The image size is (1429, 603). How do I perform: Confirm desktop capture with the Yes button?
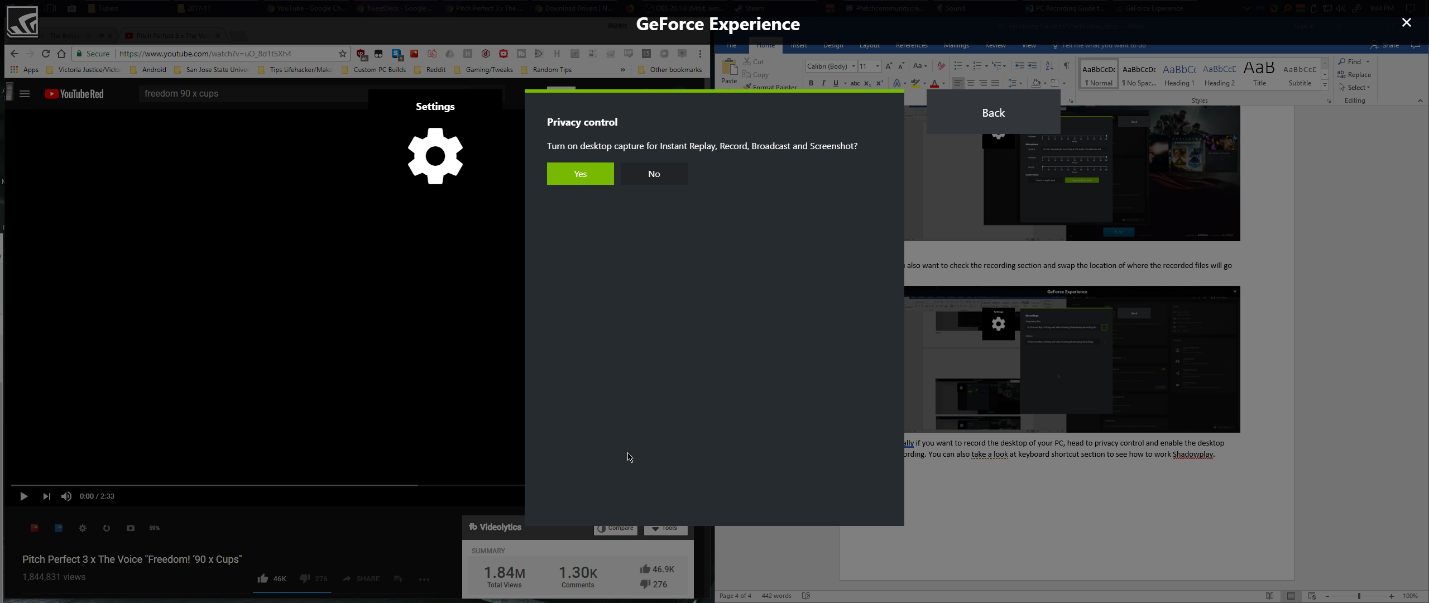coord(580,174)
